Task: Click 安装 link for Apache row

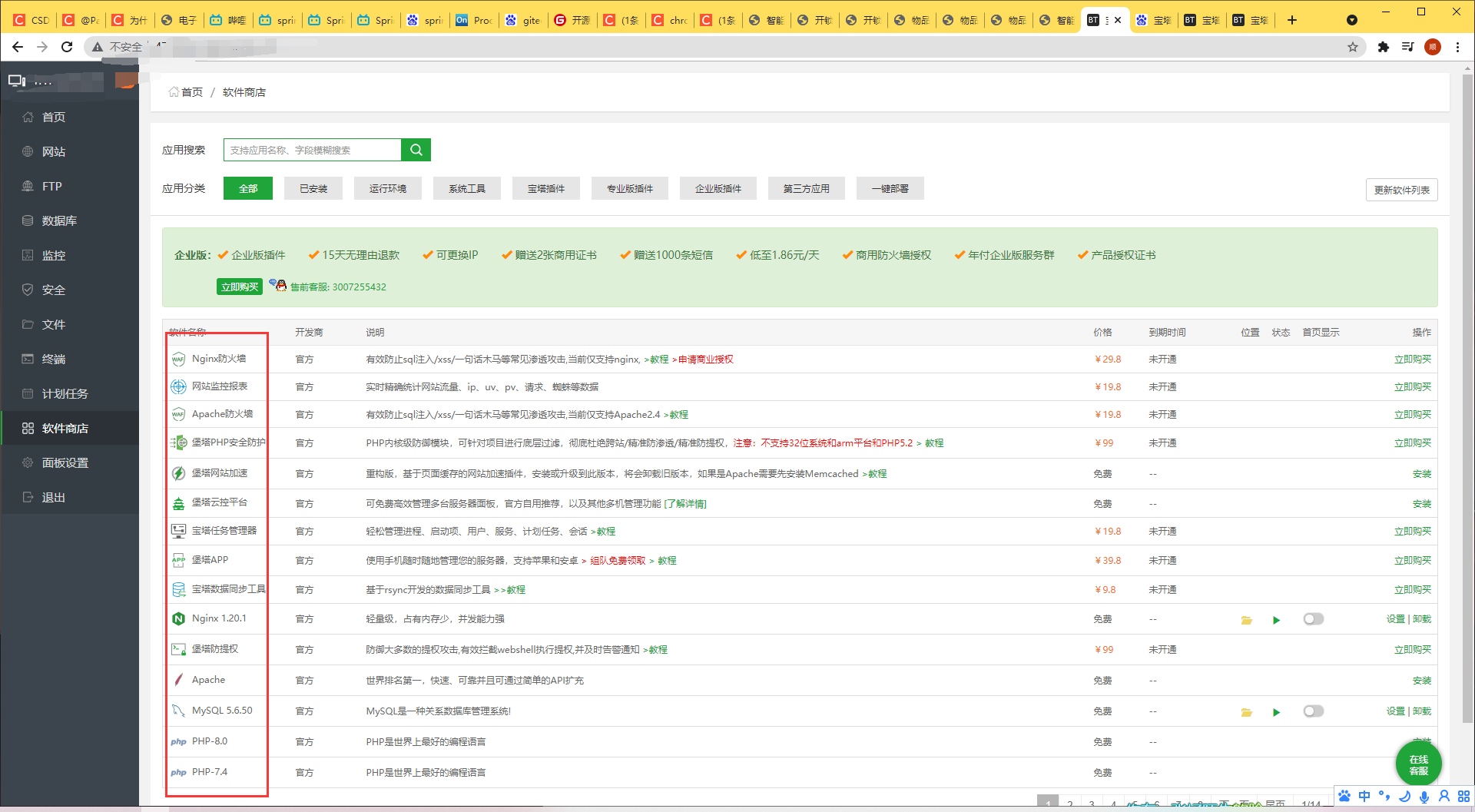Action: pyautogui.click(x=1421, y=681)
